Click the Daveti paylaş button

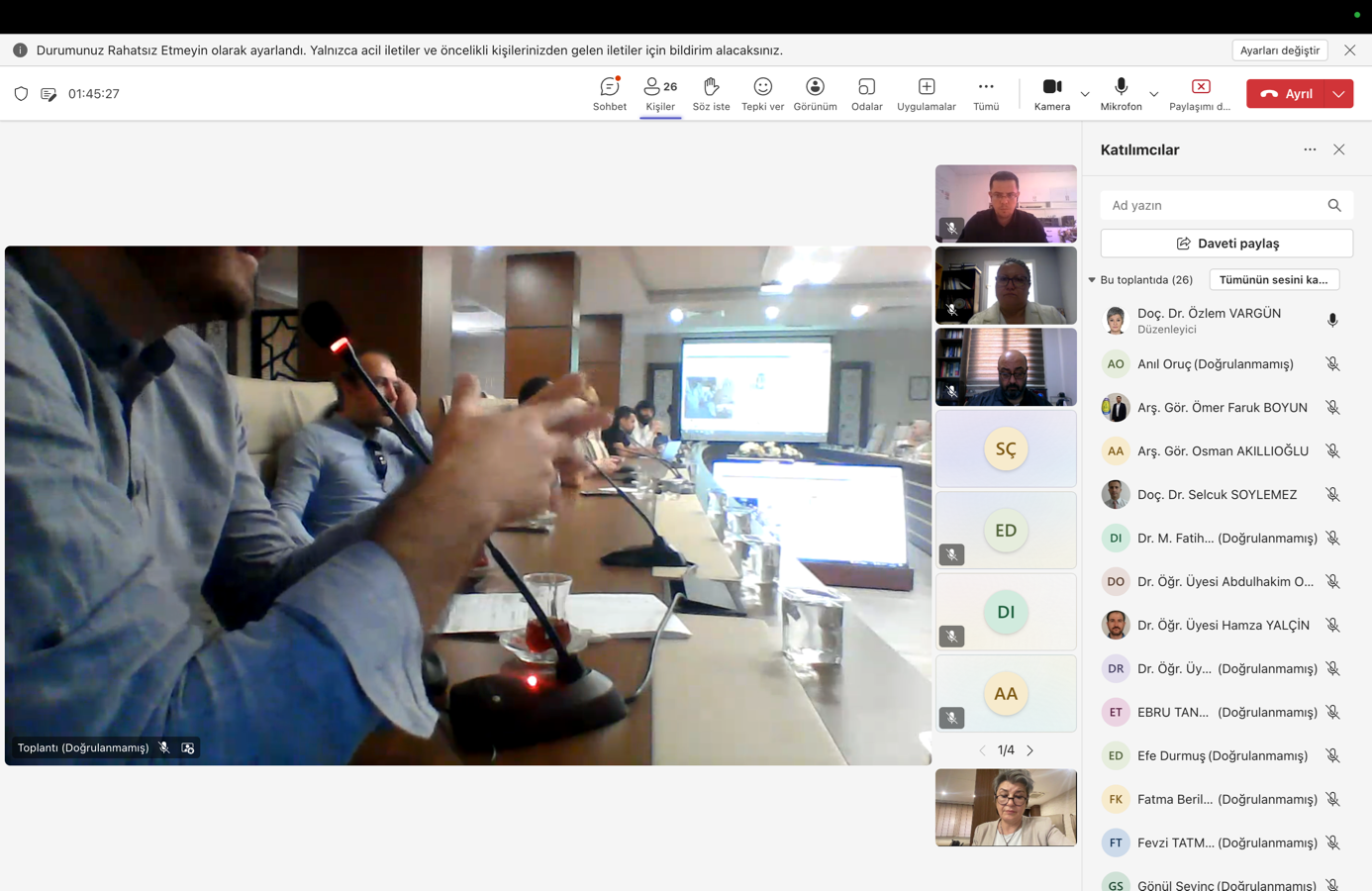point(1226,244)
